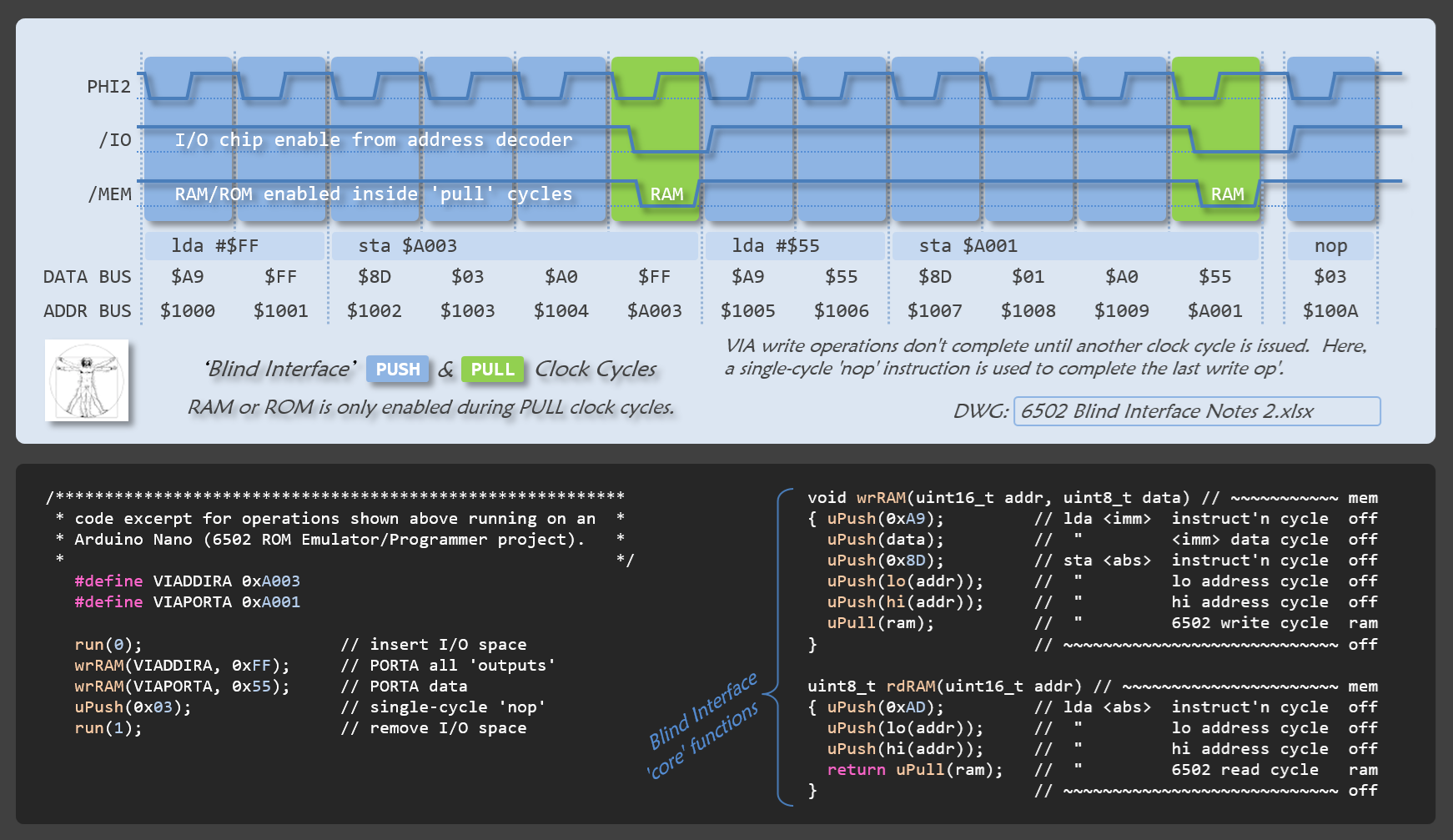Image resolution: width=1453 pixels, height=840 pixels.
Task: Click the '#define VIADDIRA' code line
Action: tap(187, 581)
